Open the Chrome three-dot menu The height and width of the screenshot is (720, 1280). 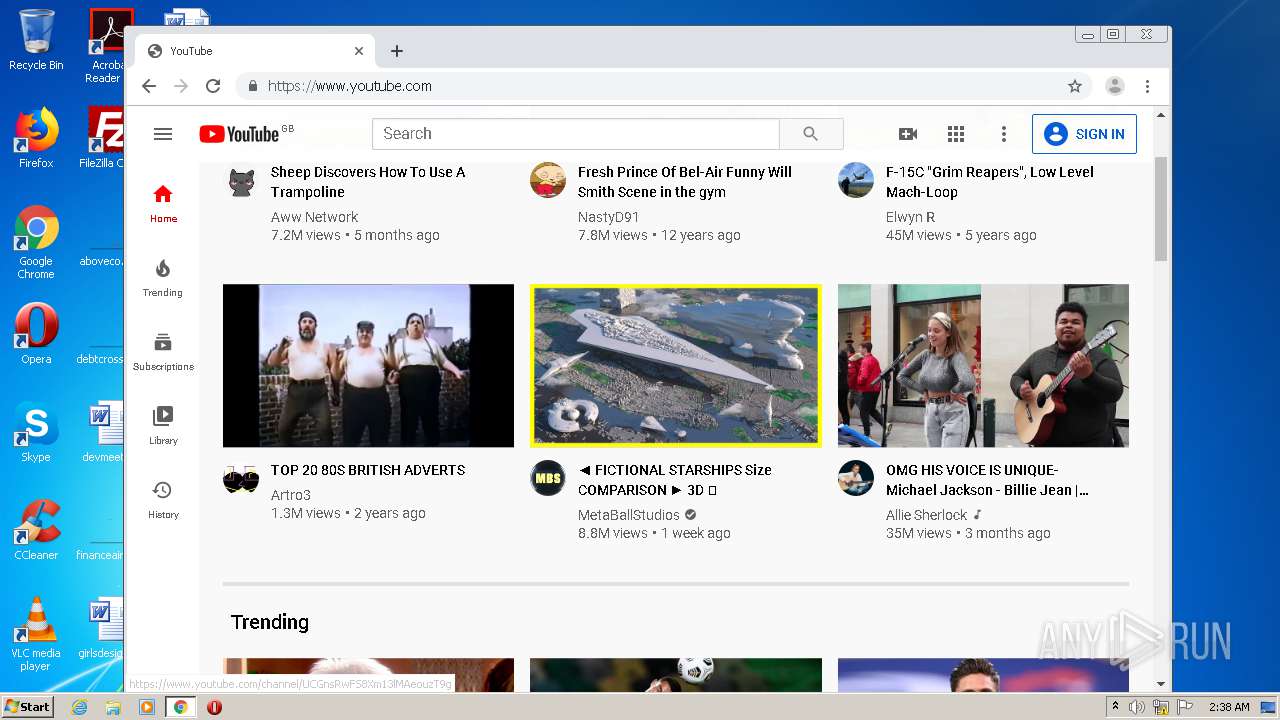click(x=1148, y=86)
